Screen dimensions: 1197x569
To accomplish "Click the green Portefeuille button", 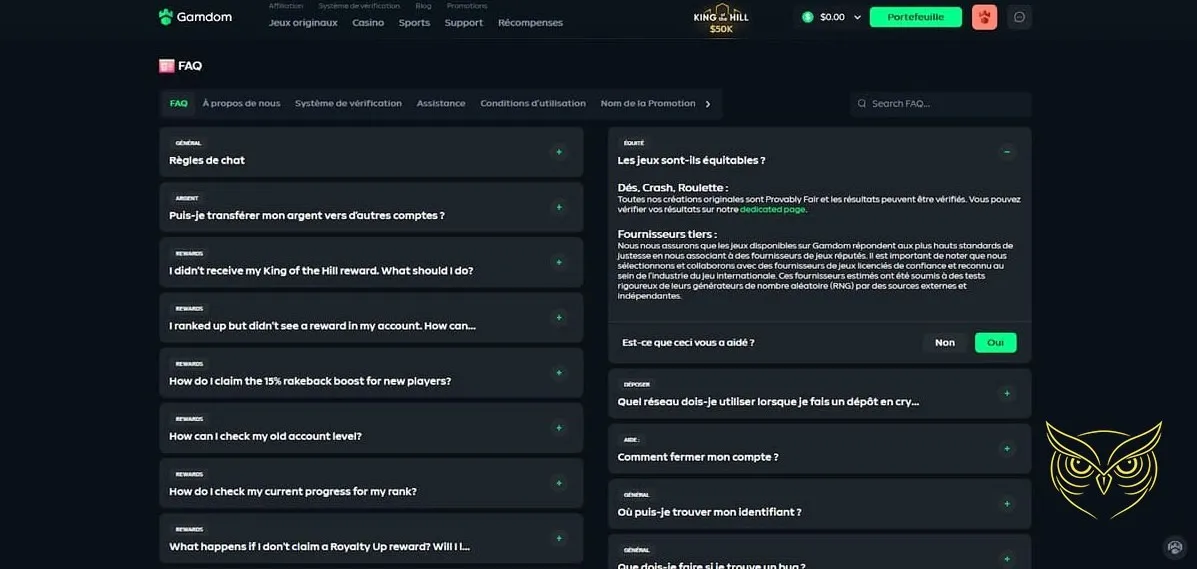I will (x=915, y=17).
